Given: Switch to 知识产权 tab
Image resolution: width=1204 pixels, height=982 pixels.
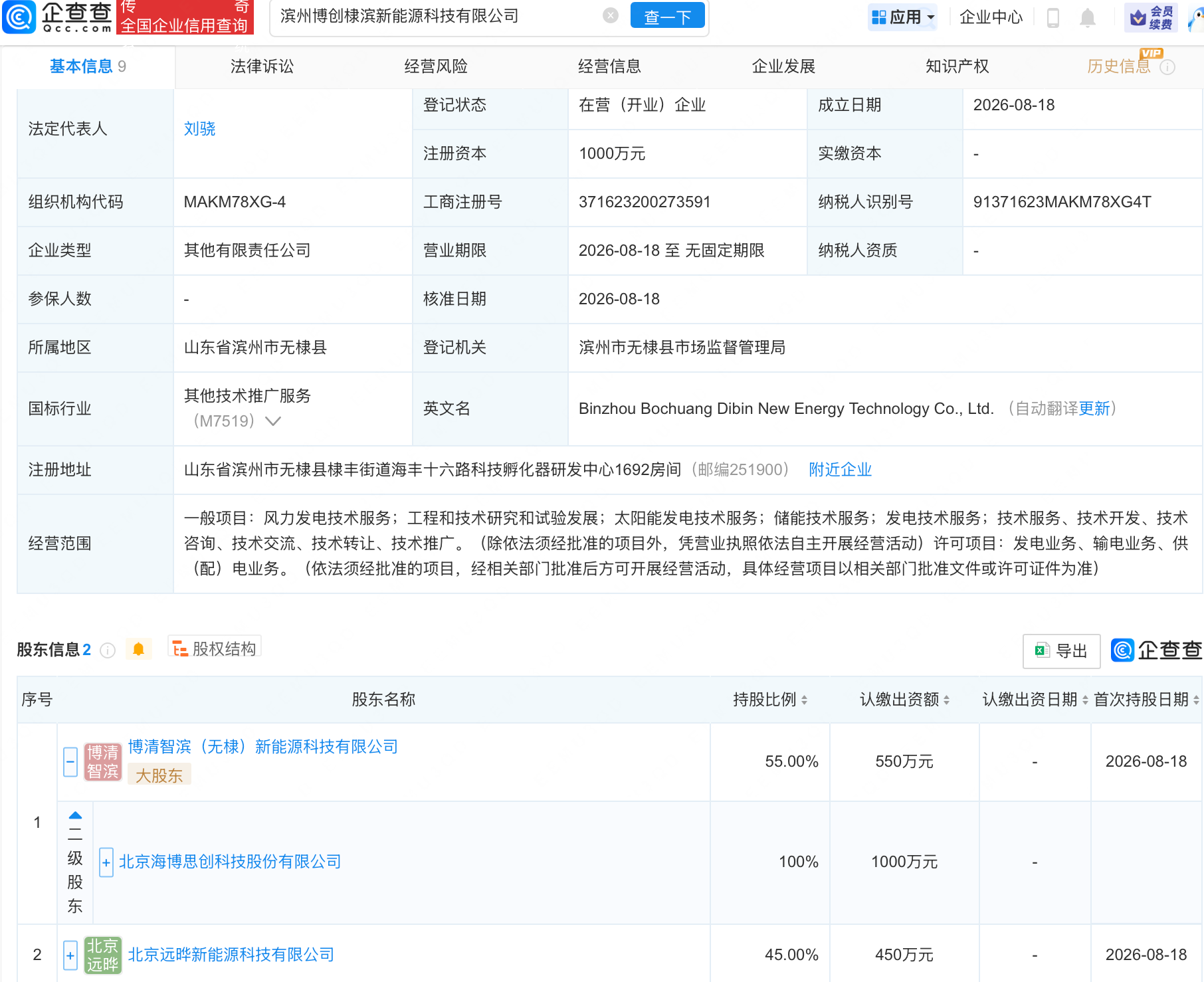Looking at the screenshot, I should (x=957, y=66).
